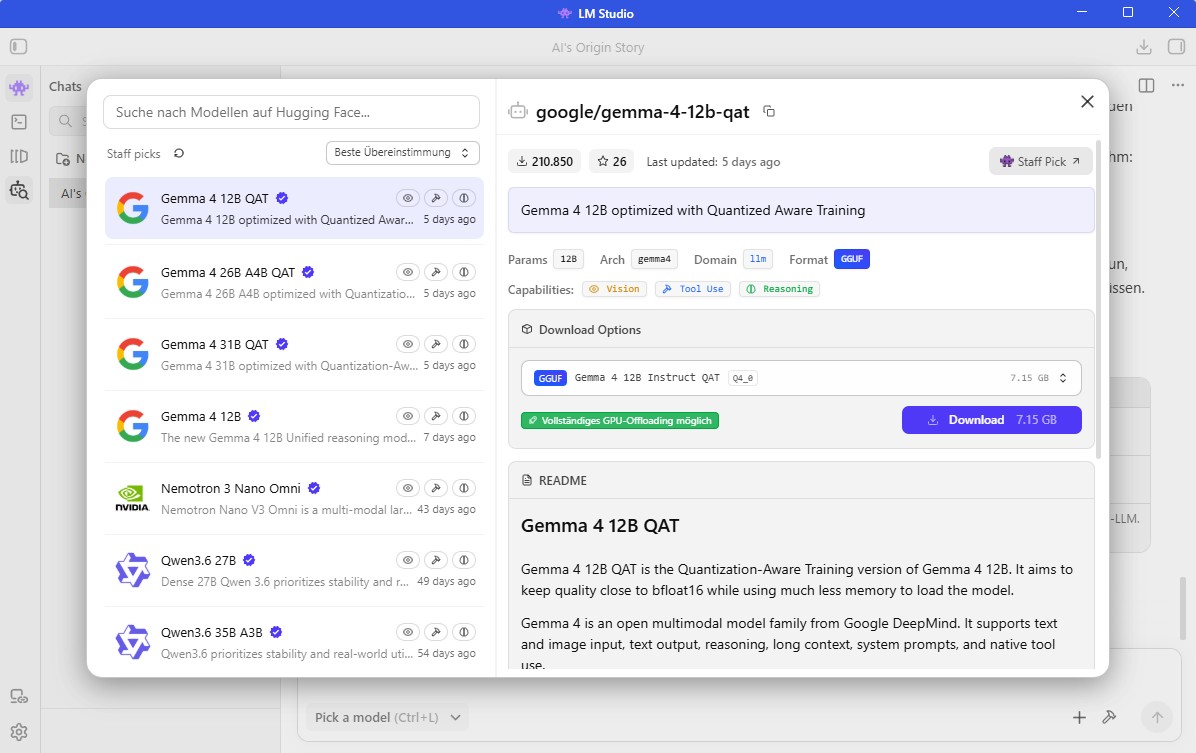Click the model details panel scrollbar

coord(1098,298)
